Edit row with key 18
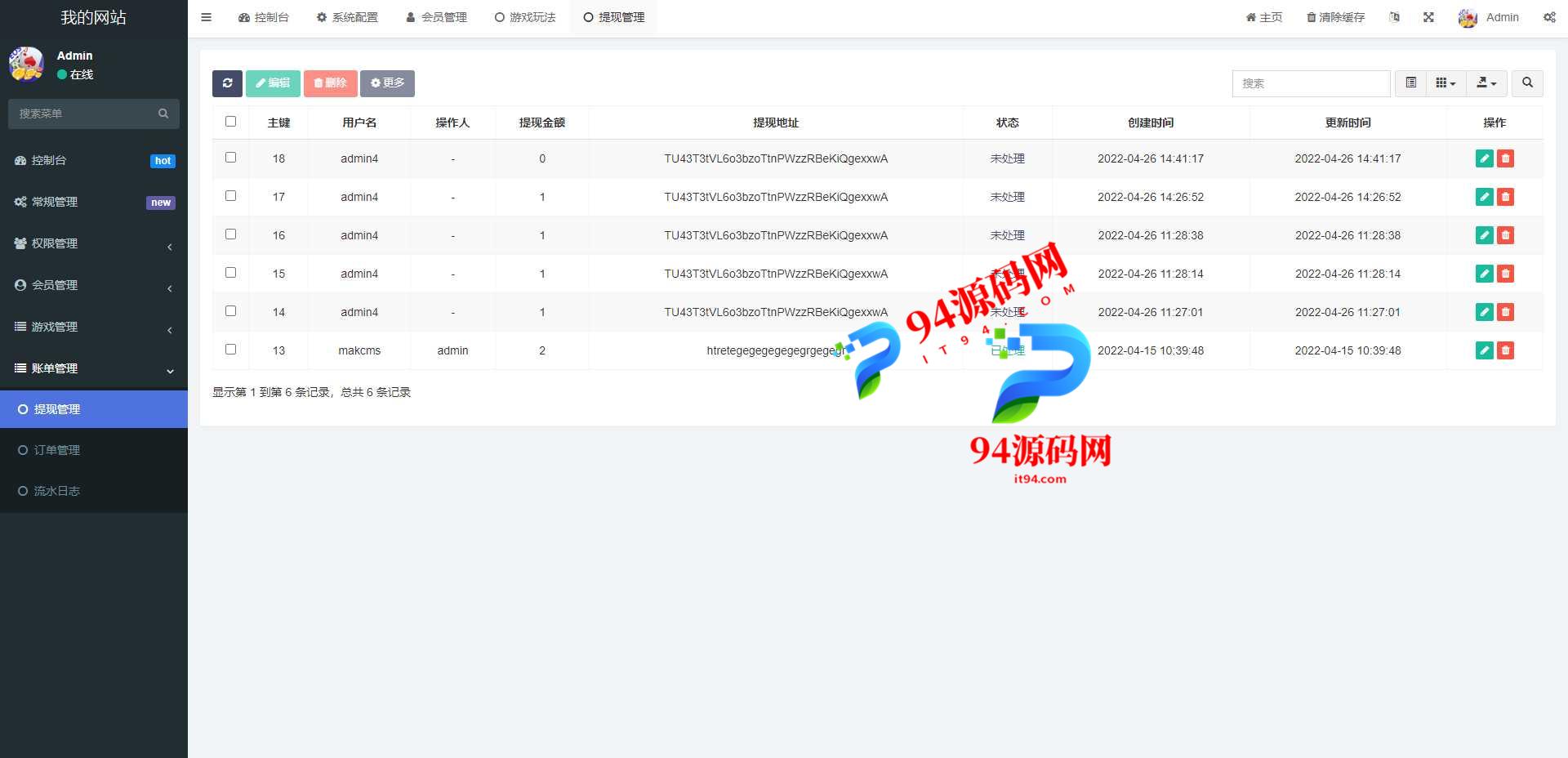This screenshot has height=758, width=1568. (1485, 158)
